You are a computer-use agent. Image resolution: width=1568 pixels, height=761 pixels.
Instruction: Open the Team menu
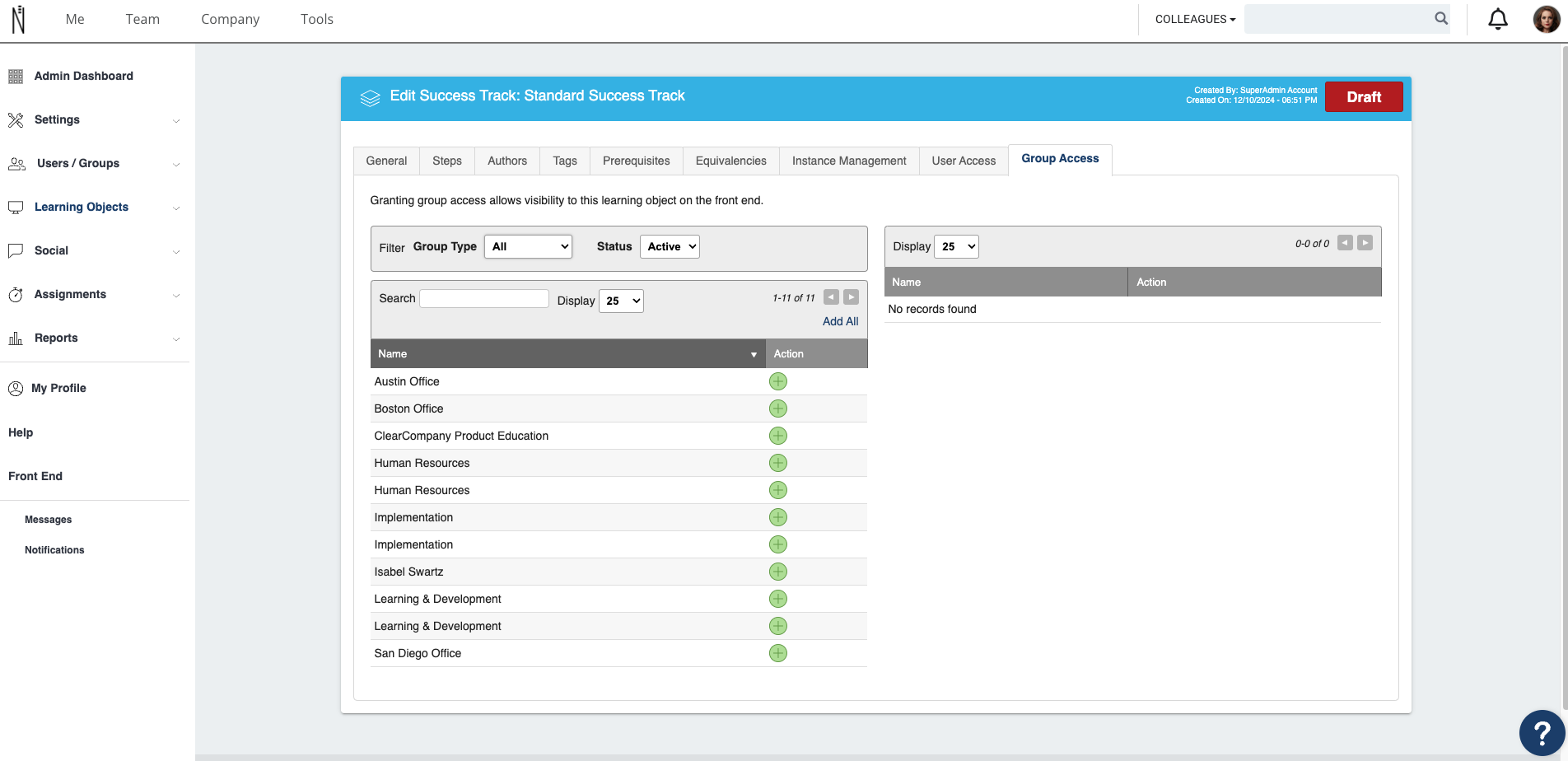pos(142,19)
